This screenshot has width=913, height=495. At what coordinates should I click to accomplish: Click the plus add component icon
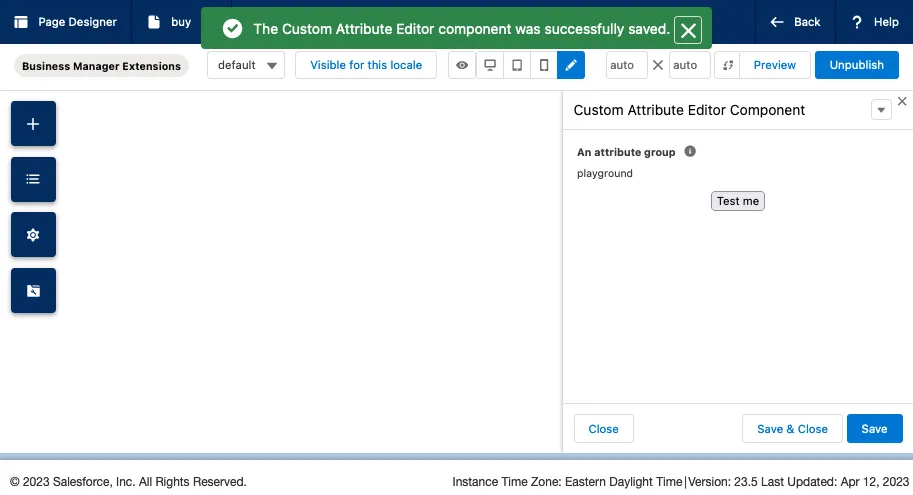(x=33, y=124)
